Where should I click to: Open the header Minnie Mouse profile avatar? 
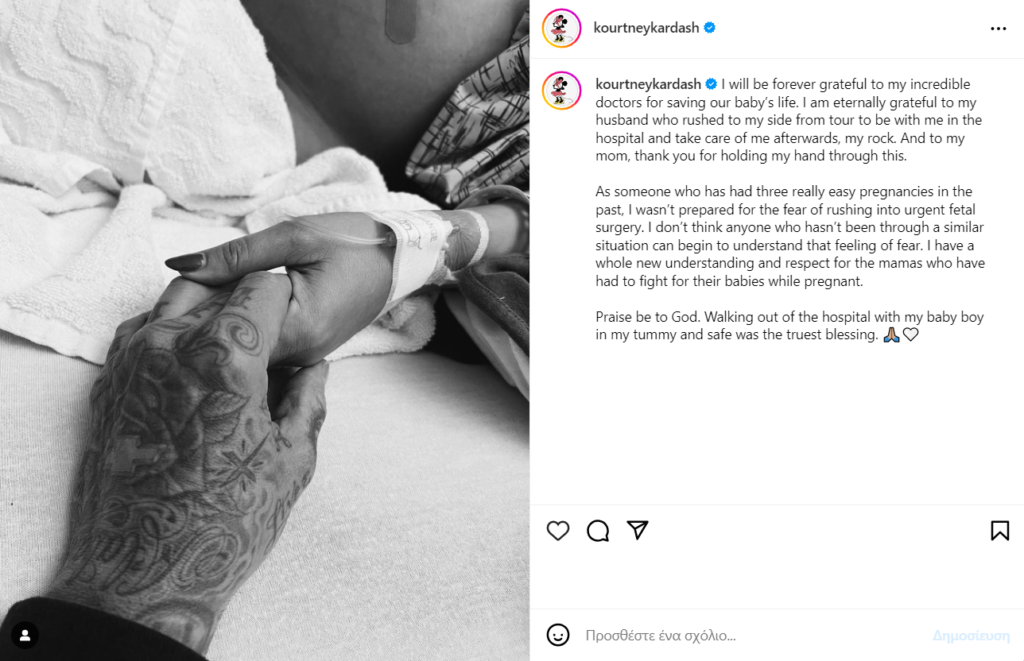(x=562, y=28)
